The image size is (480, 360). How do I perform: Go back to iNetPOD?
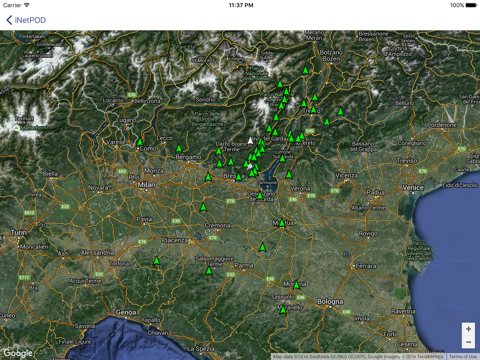pos(26,20)
